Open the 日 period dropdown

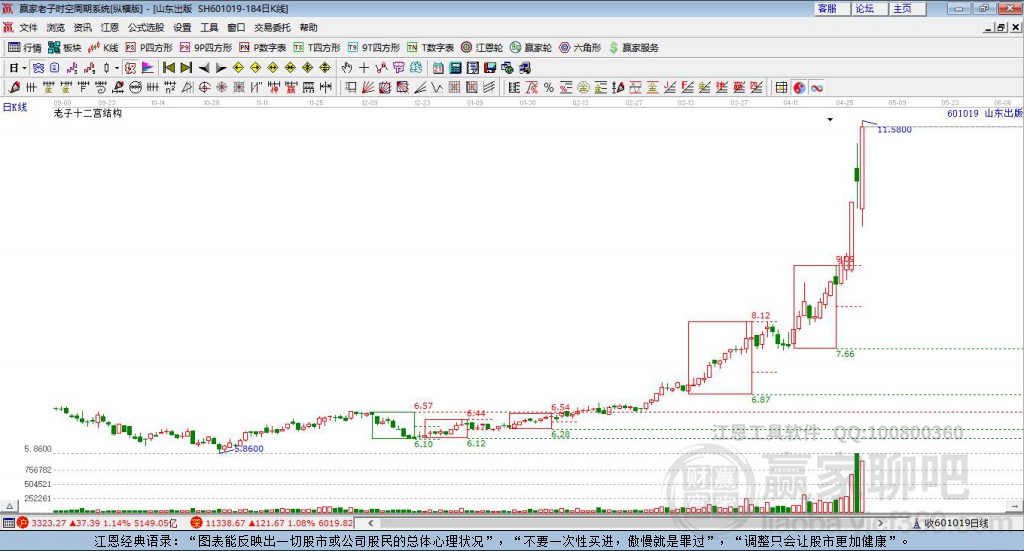[18, 68]
